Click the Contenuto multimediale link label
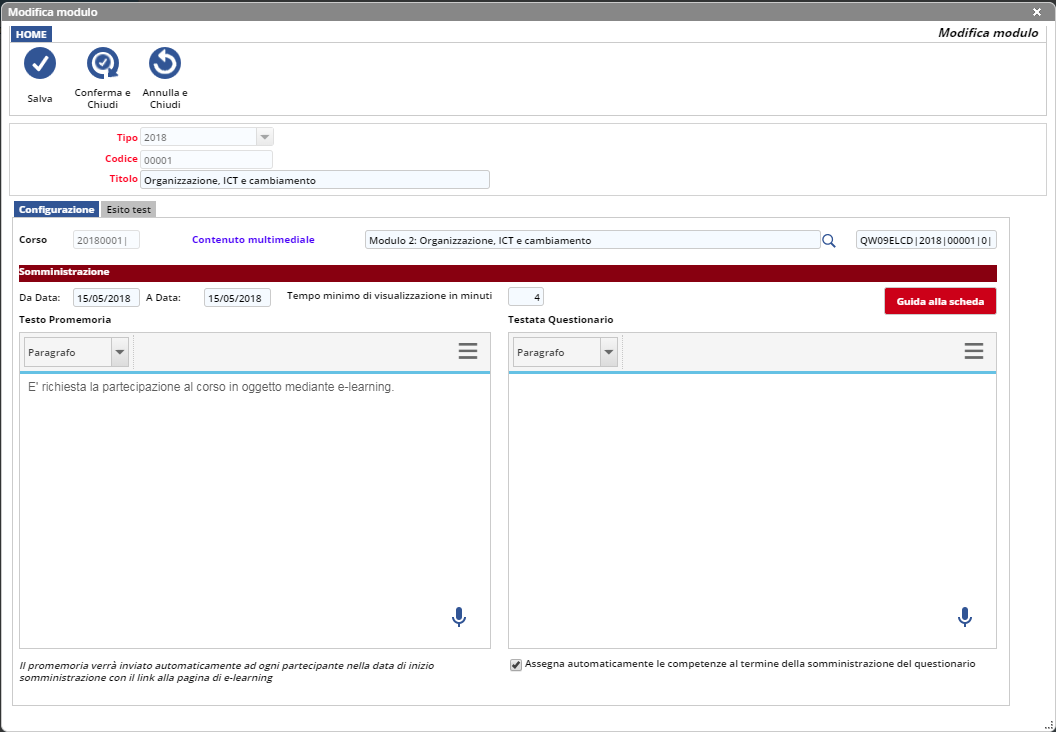 tap(253, 240)
